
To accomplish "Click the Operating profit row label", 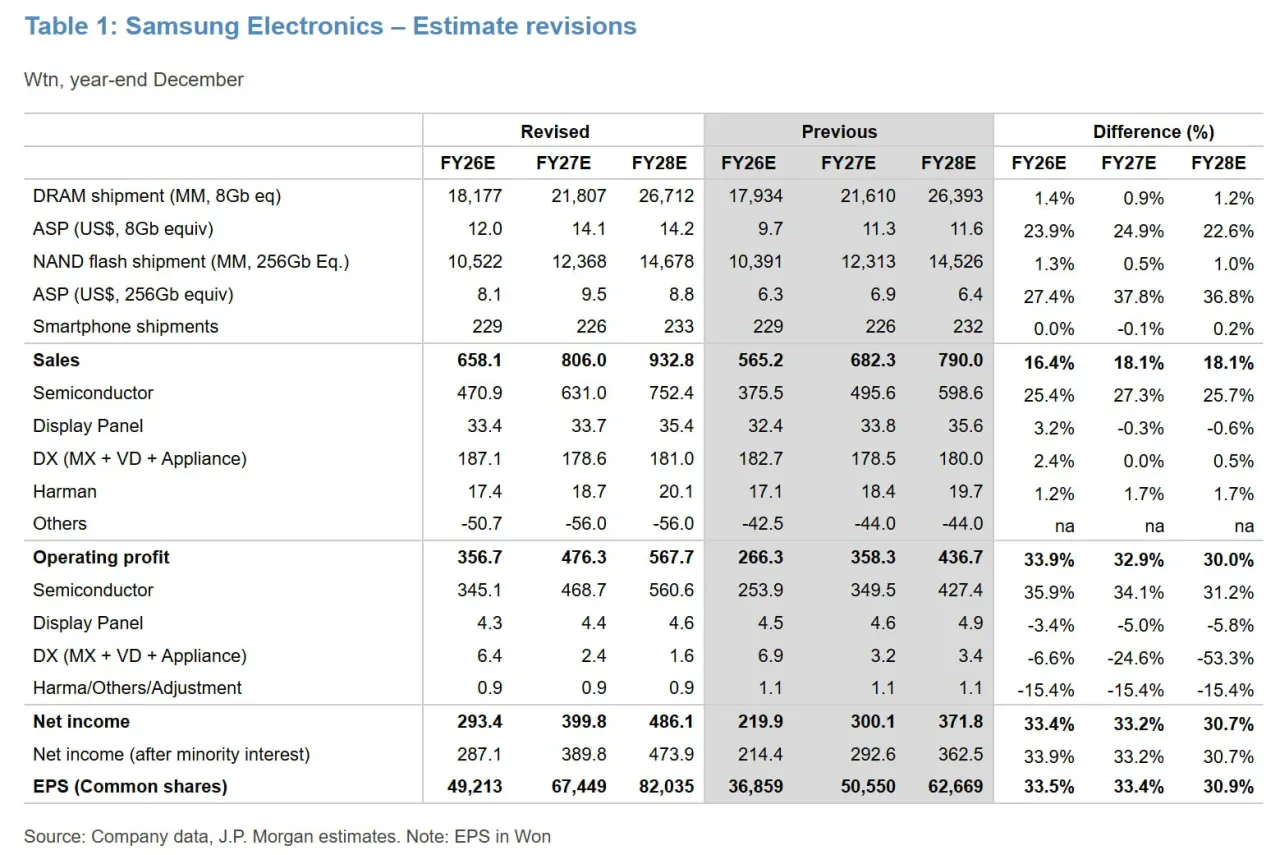I will click(101, 557).
